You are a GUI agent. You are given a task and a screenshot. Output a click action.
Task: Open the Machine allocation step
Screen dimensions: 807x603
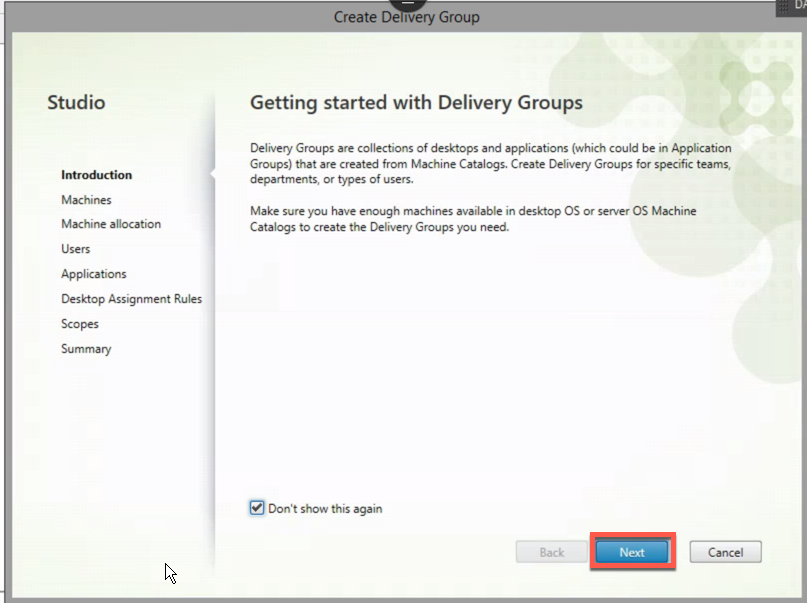coord(111,224)
